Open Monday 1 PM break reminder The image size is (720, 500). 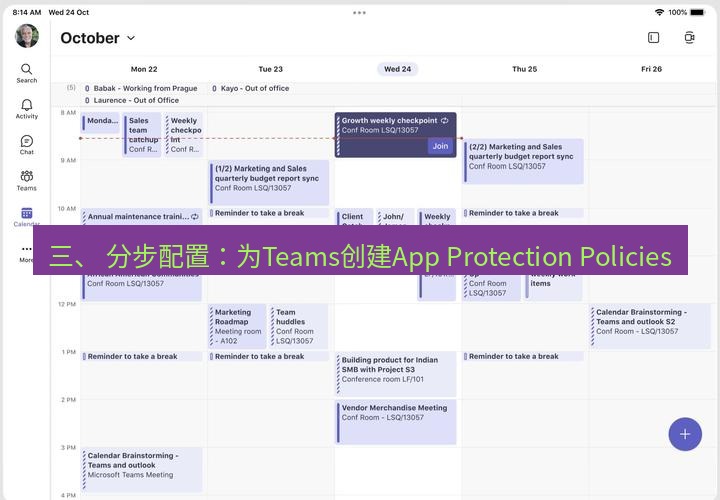(142, 356)
